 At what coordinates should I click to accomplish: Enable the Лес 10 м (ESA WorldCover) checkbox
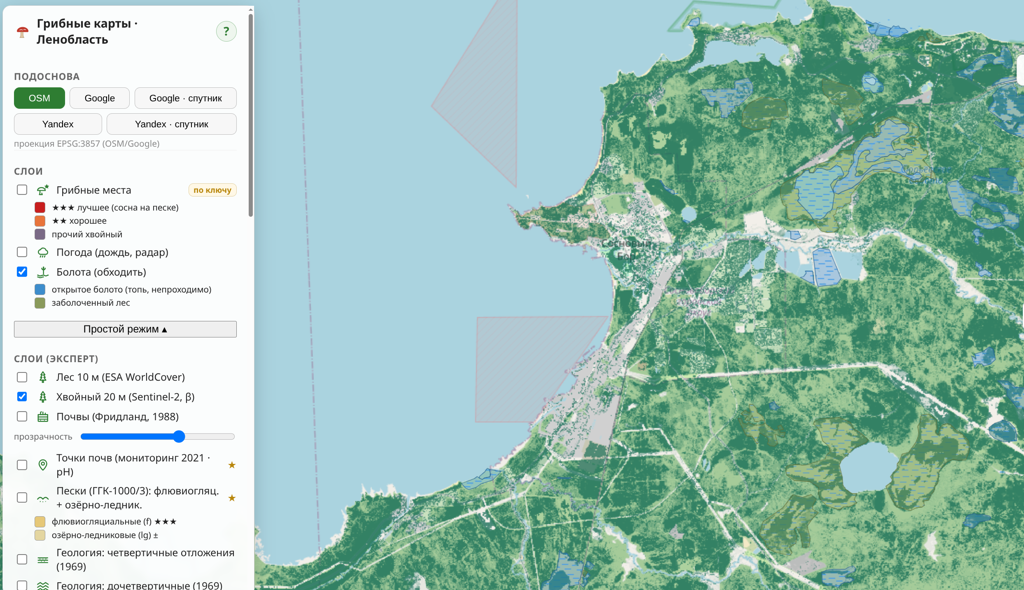[x=22, y=377]
